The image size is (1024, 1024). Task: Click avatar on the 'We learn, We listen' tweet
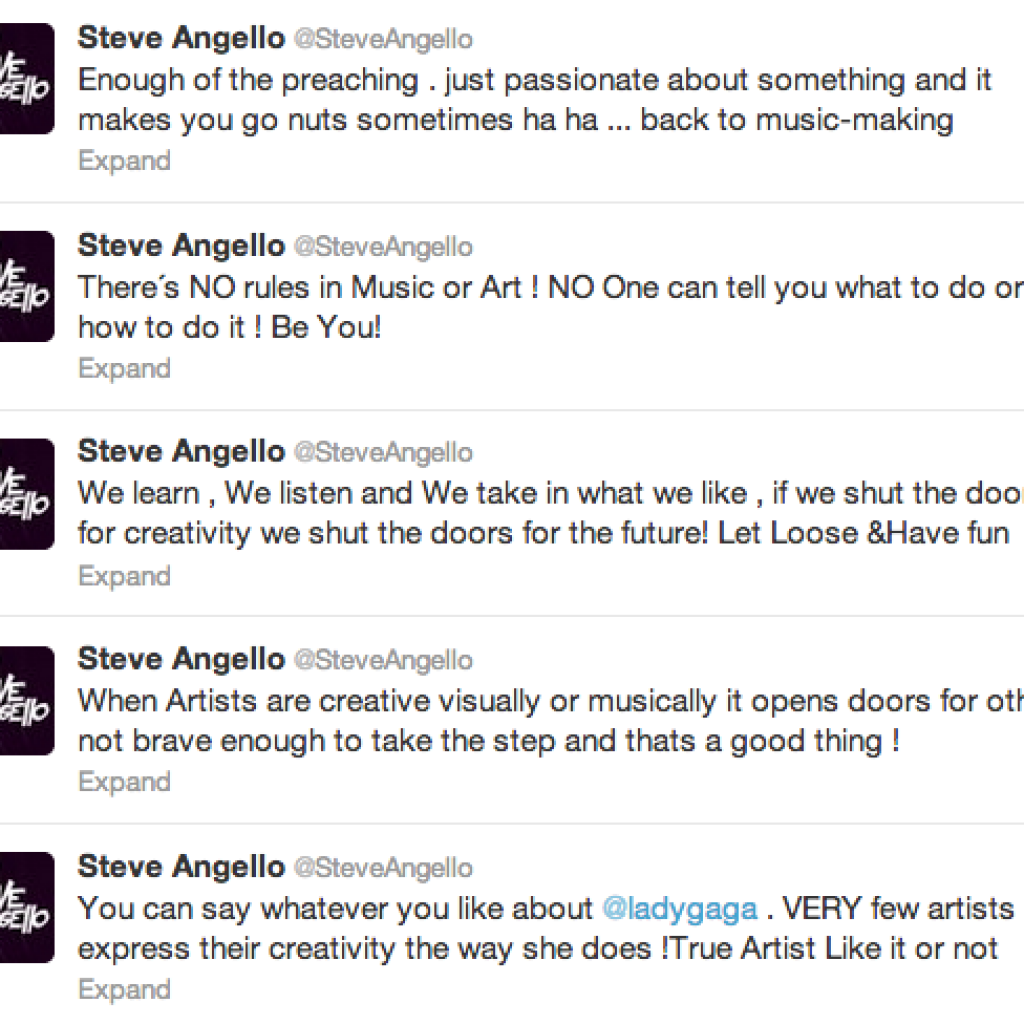click(x=26, y=493)
